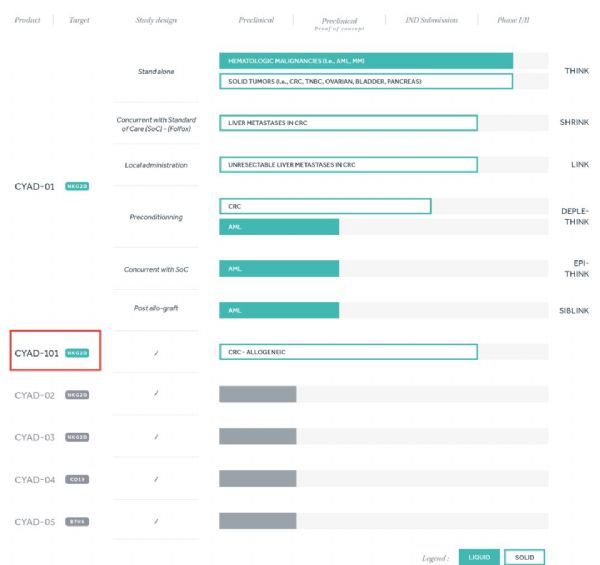Select the SOLID legend swatch

[x=524, y=557]
